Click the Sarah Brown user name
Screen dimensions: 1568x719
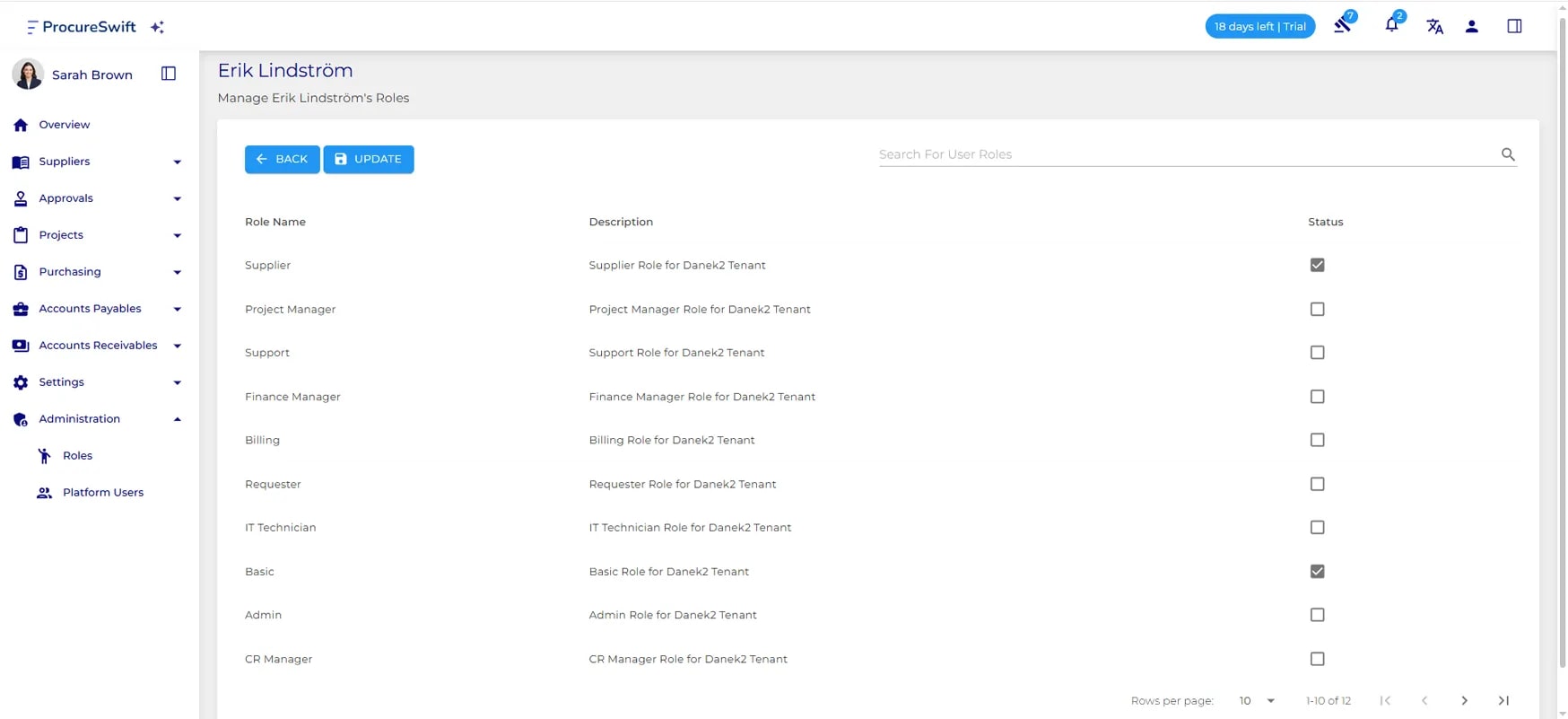[x=92, y=75]
